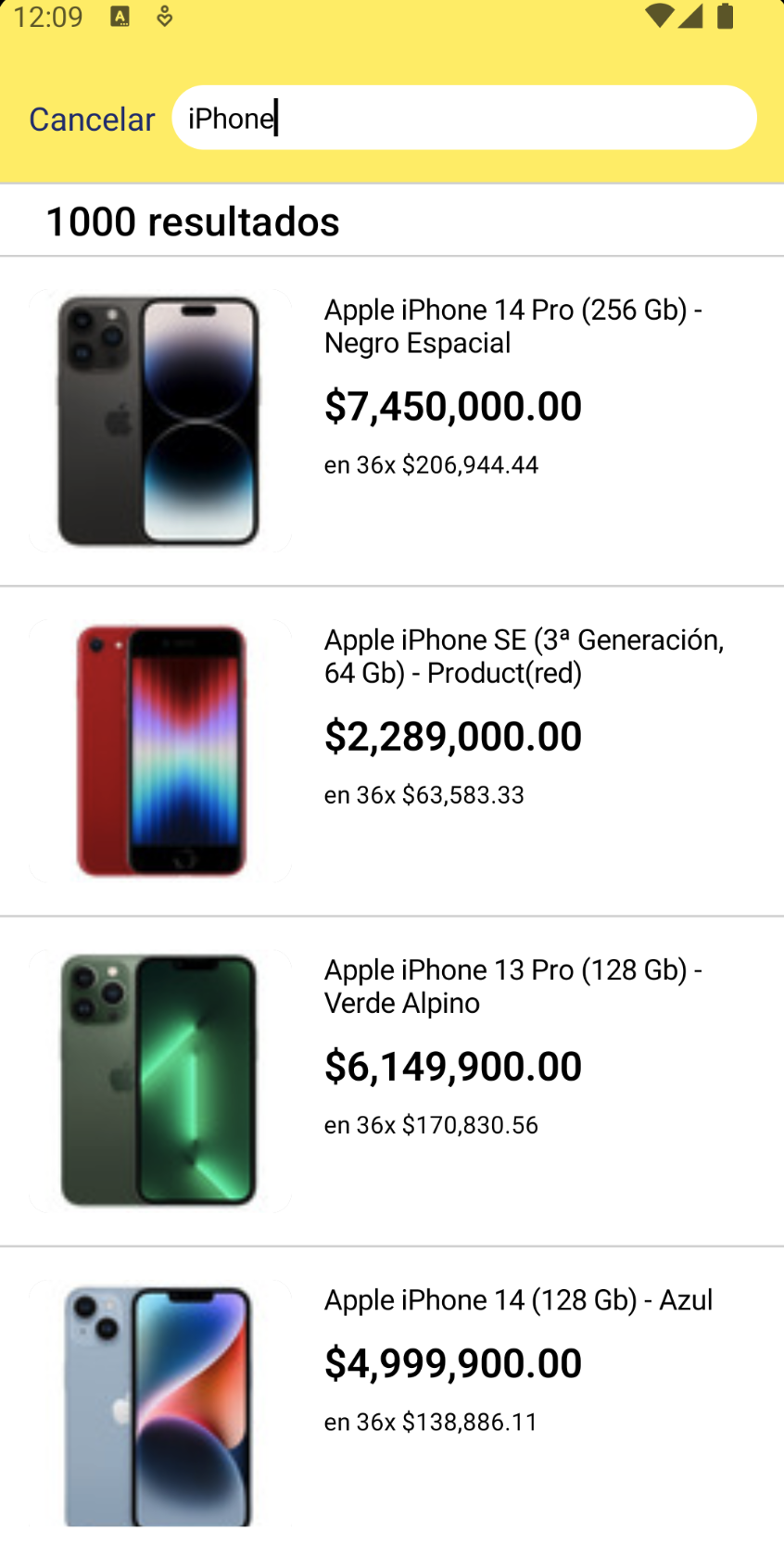This screenshot has height=1557, width=784.
Task: Tap the battery indicator icon
Action: pos(724,16)
